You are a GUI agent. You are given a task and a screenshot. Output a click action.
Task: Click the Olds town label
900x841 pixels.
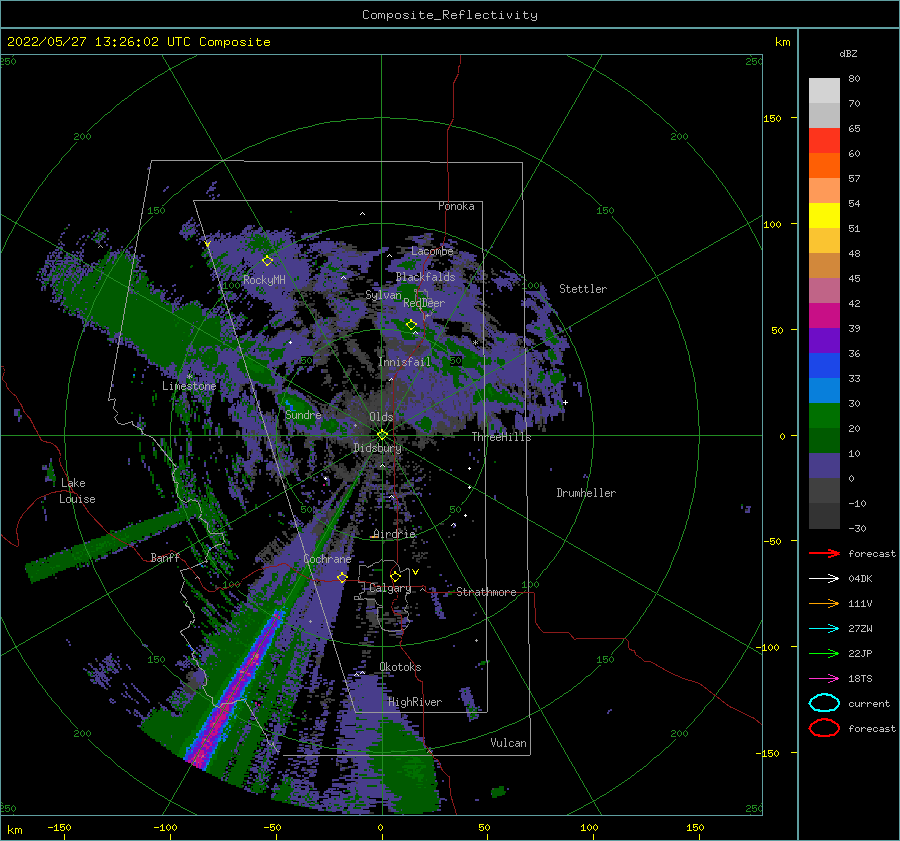[x=381, y=417]
